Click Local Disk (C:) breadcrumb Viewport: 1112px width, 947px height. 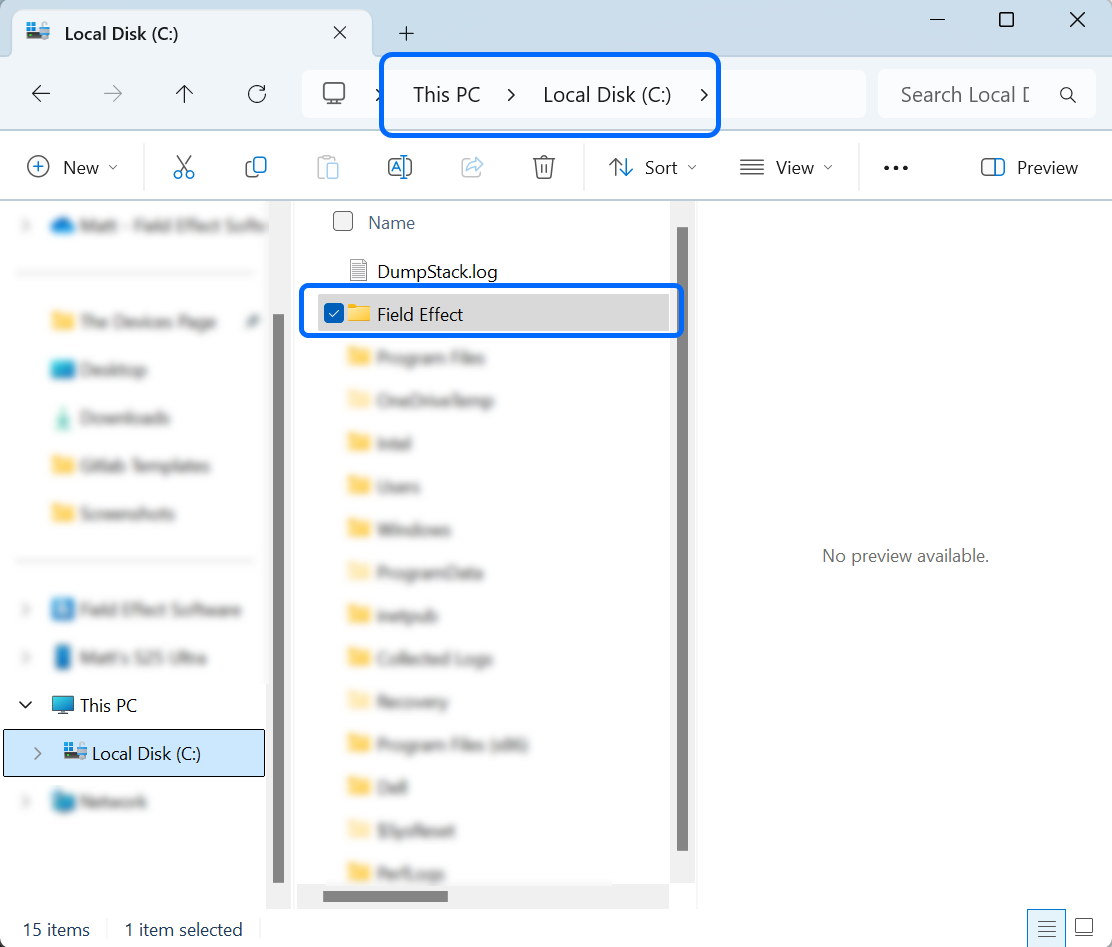click(607, 94)
